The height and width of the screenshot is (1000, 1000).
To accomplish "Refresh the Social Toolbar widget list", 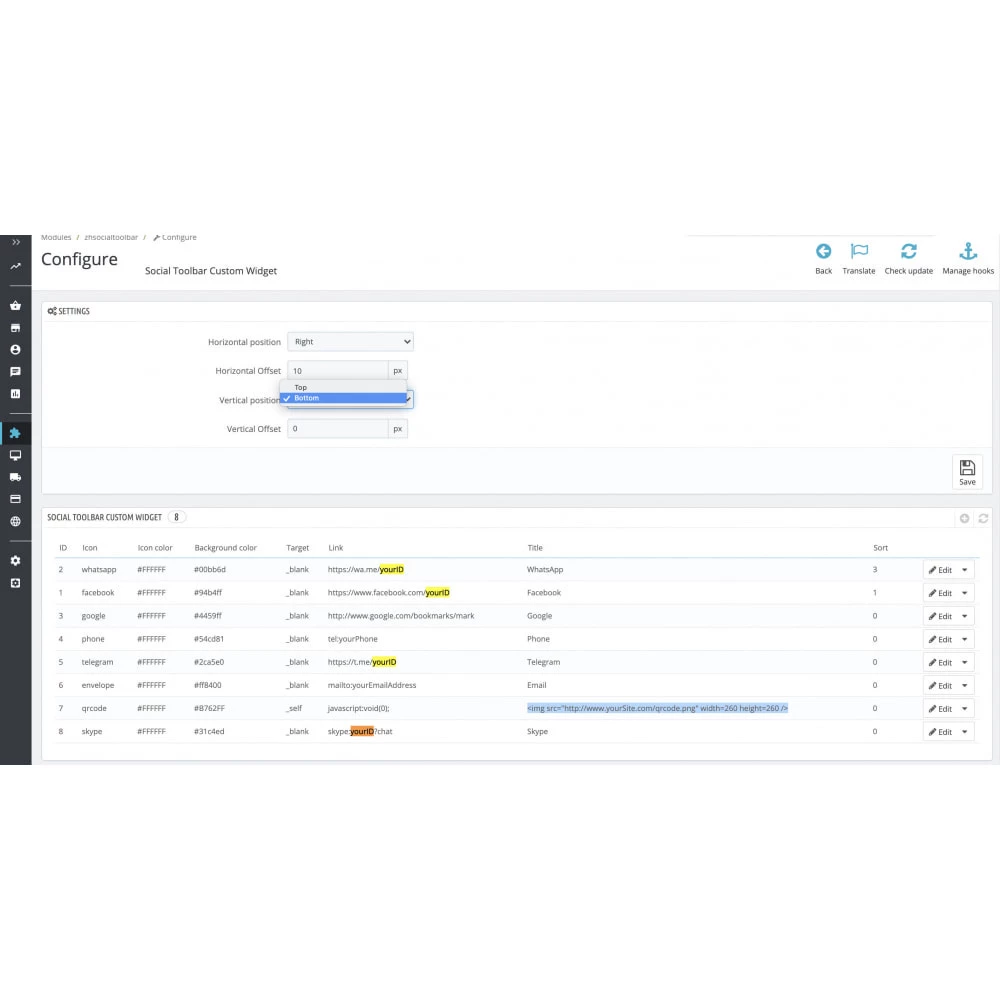I will pos(983,518).
